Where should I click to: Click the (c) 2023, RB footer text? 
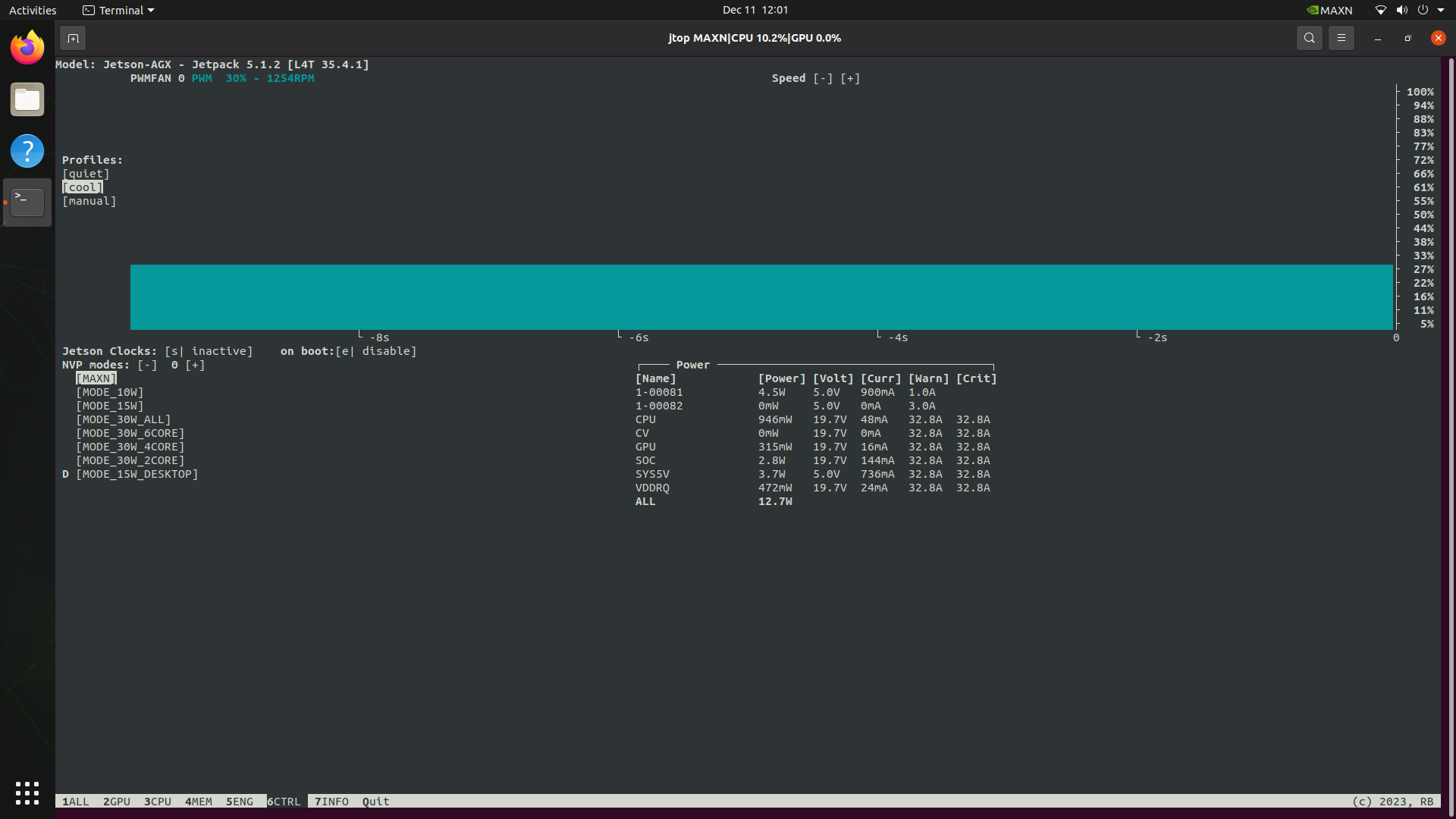click(x=1393, y=802)
